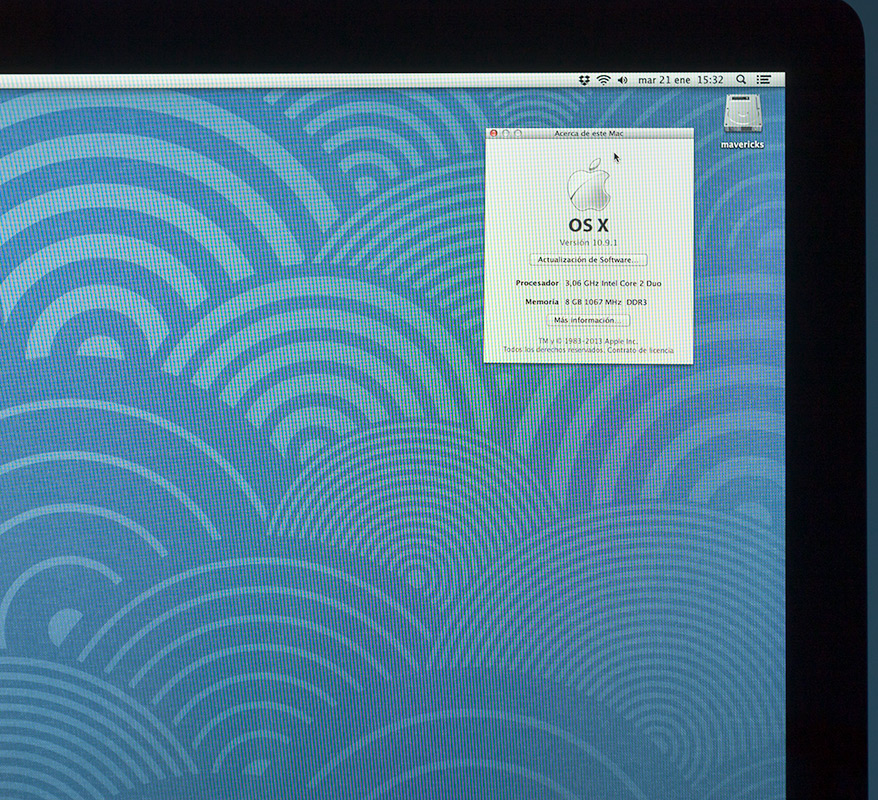The width and height of the screenshot is (878, 800).
Task: Click the Más información button
Action: 588,320
